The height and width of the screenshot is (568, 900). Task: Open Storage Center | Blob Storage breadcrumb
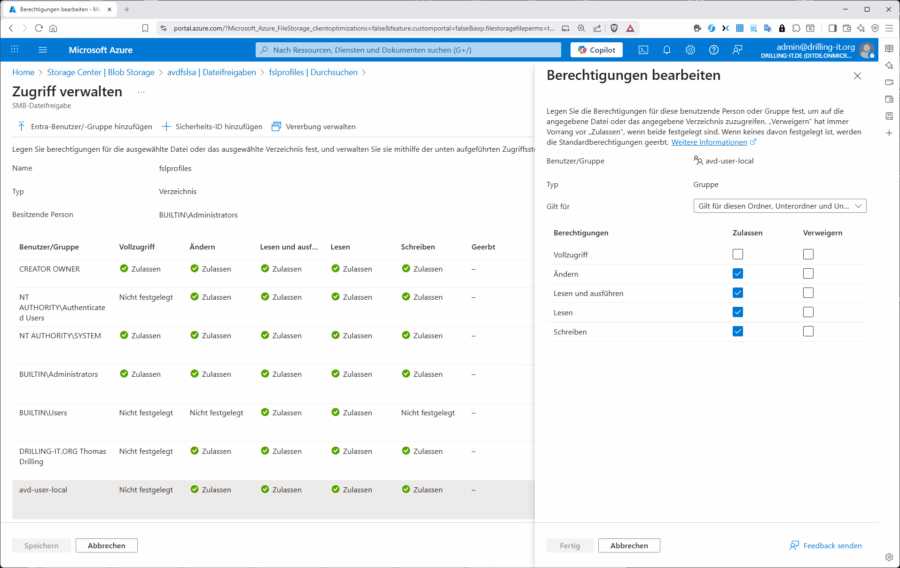pos(100,72)
